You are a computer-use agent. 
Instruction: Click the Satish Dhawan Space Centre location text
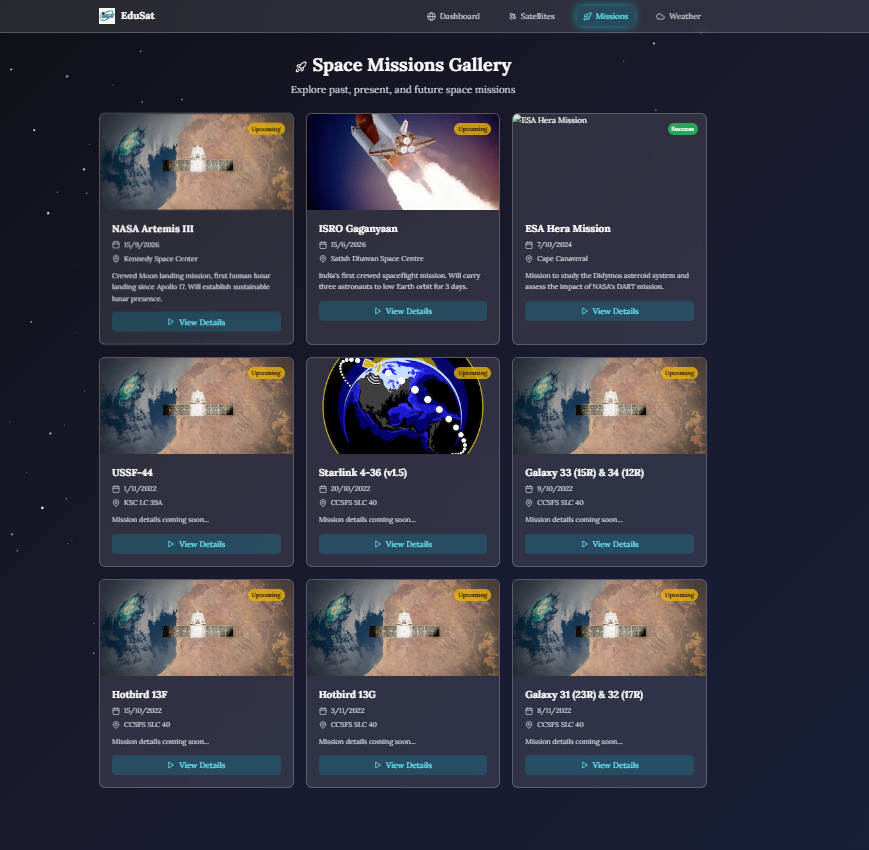(377, 259)
